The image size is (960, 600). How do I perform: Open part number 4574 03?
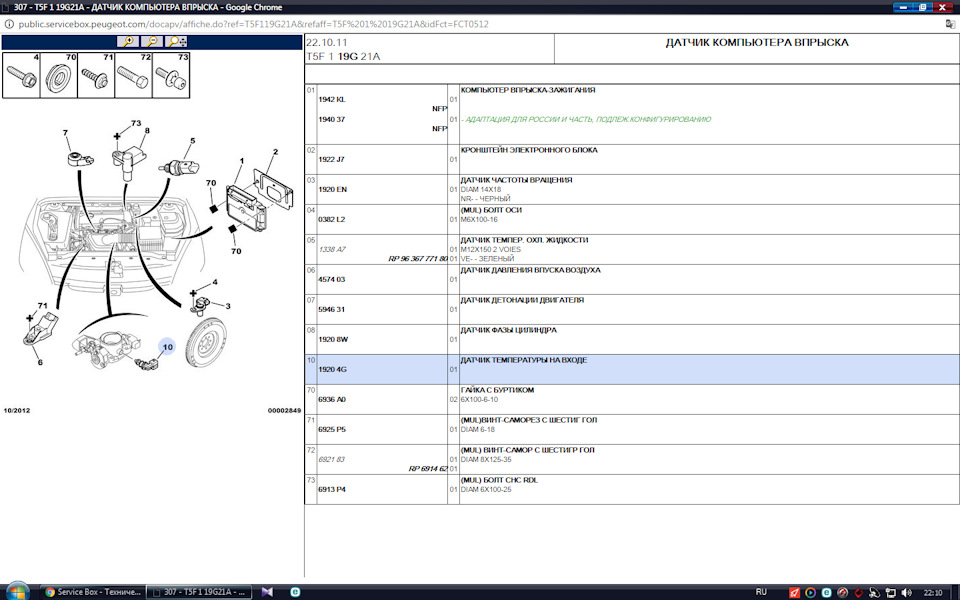coord(332,279)
